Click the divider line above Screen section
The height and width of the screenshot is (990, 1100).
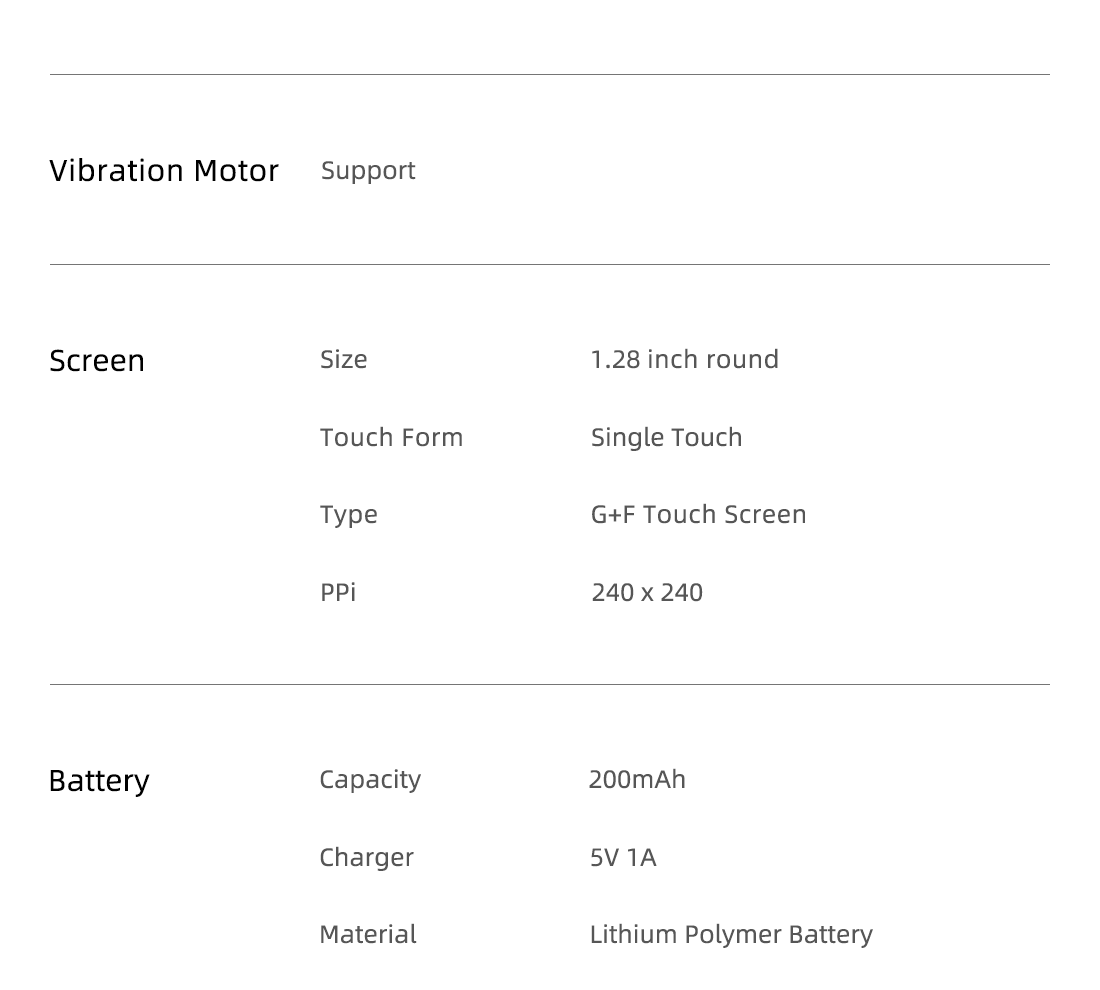point(550,265)
